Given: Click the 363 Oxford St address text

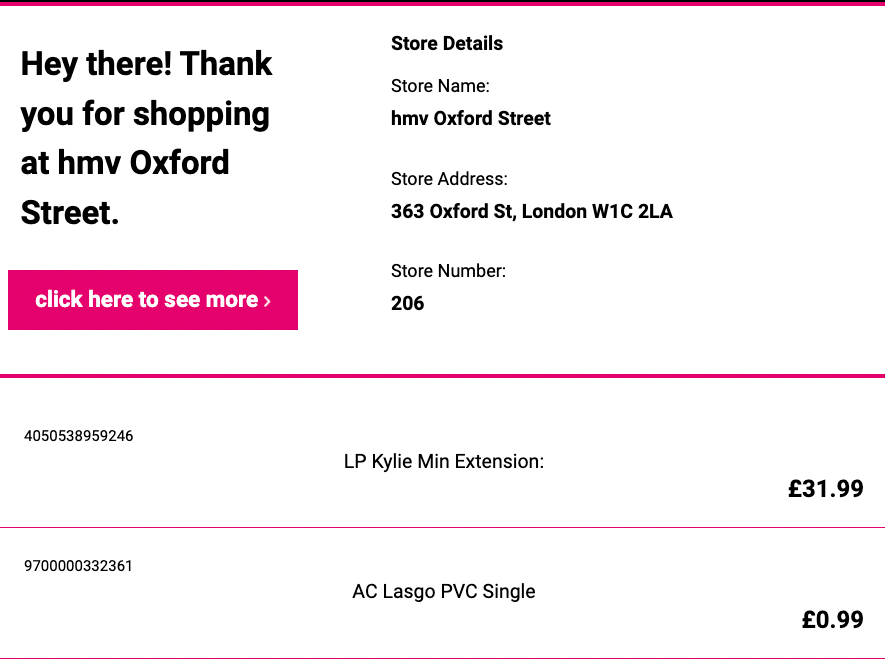Looking at the screenshot, I should point(532,211).
